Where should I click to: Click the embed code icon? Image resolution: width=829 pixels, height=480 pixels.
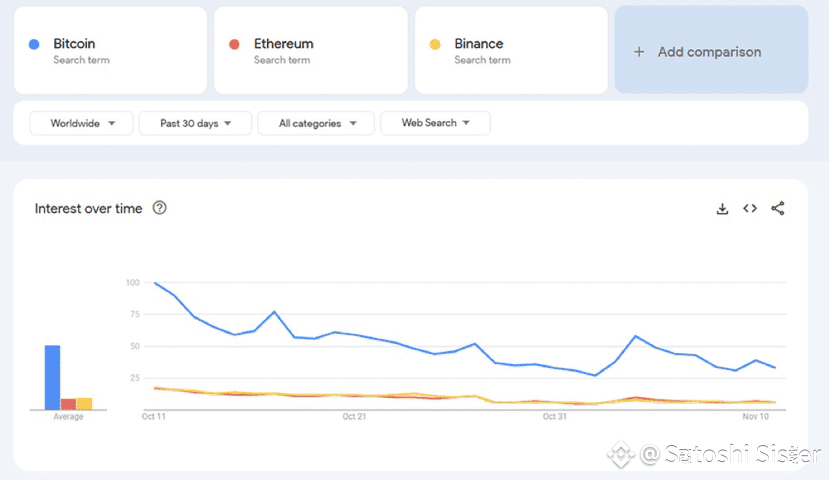pyautogui.click(x=750, y=209)
